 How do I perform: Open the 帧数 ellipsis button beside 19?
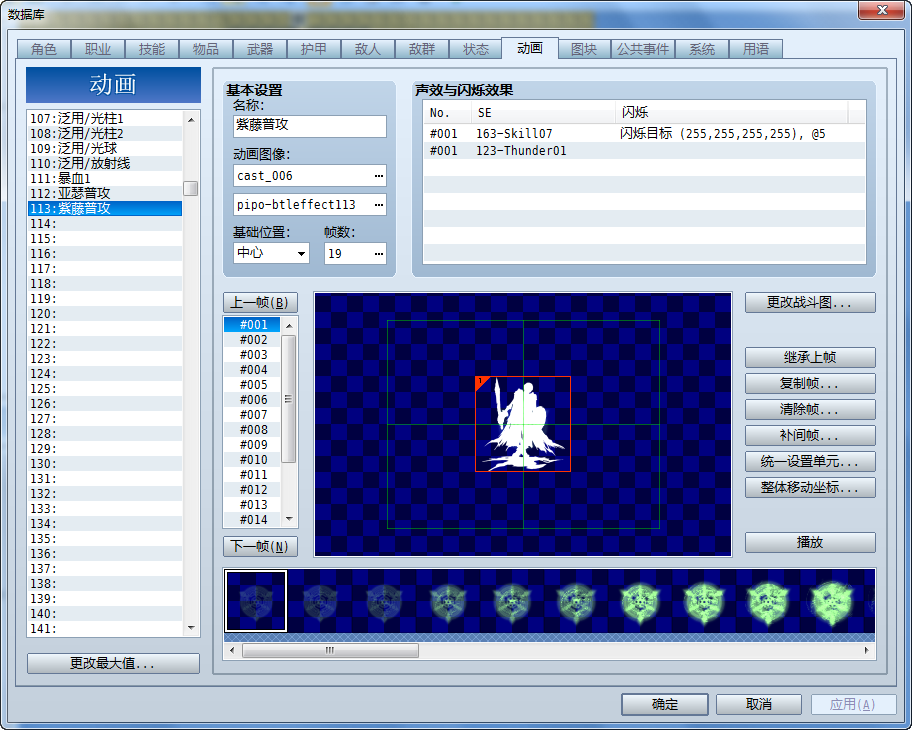(379, 254)
